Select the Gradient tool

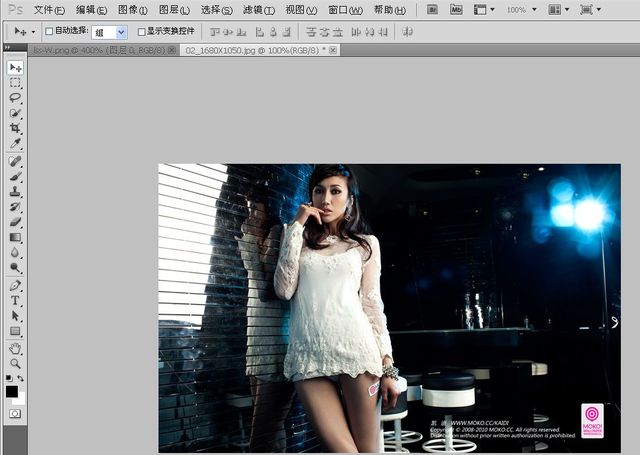coord(16,237)
